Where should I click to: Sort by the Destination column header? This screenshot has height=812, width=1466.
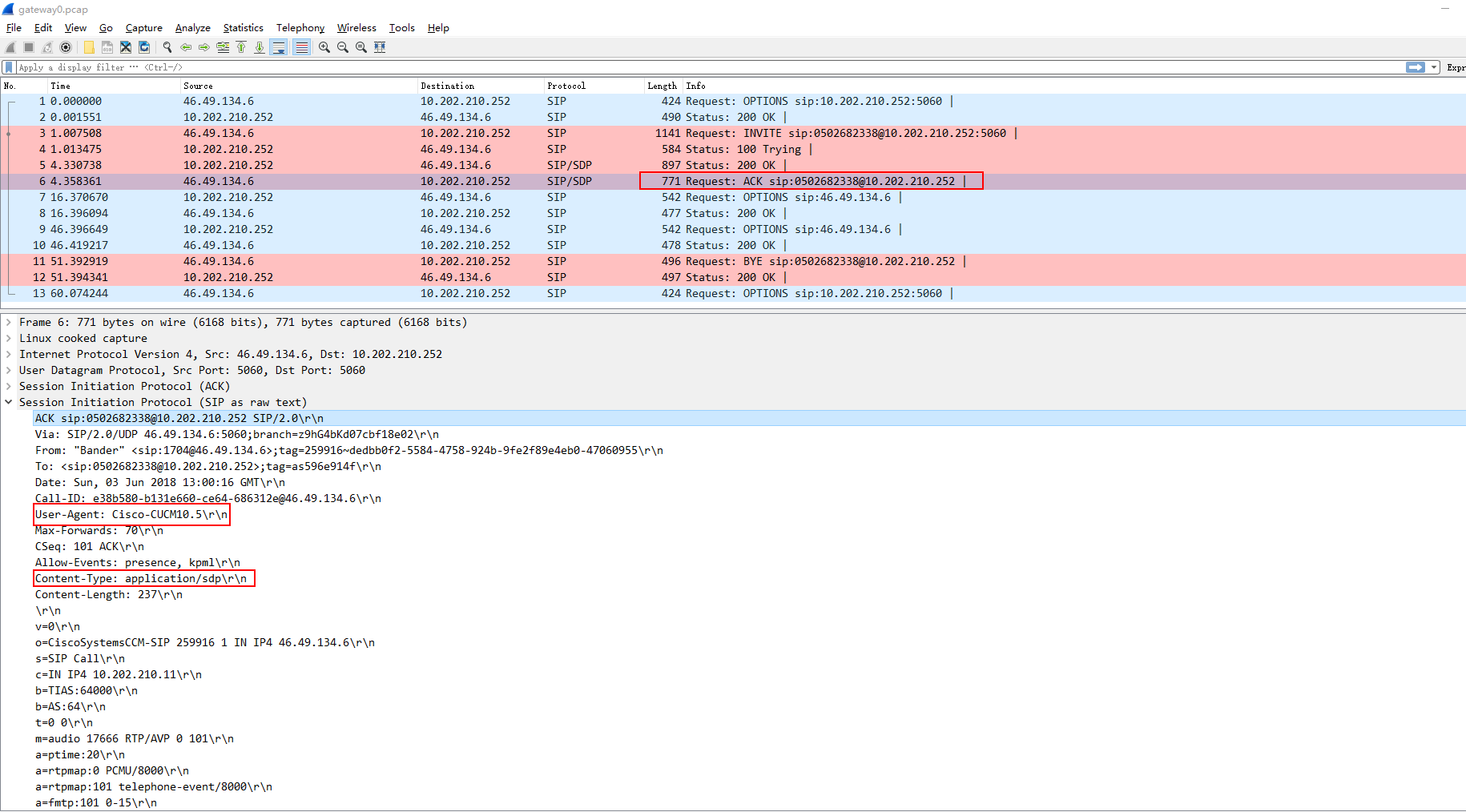pos(481,86)
